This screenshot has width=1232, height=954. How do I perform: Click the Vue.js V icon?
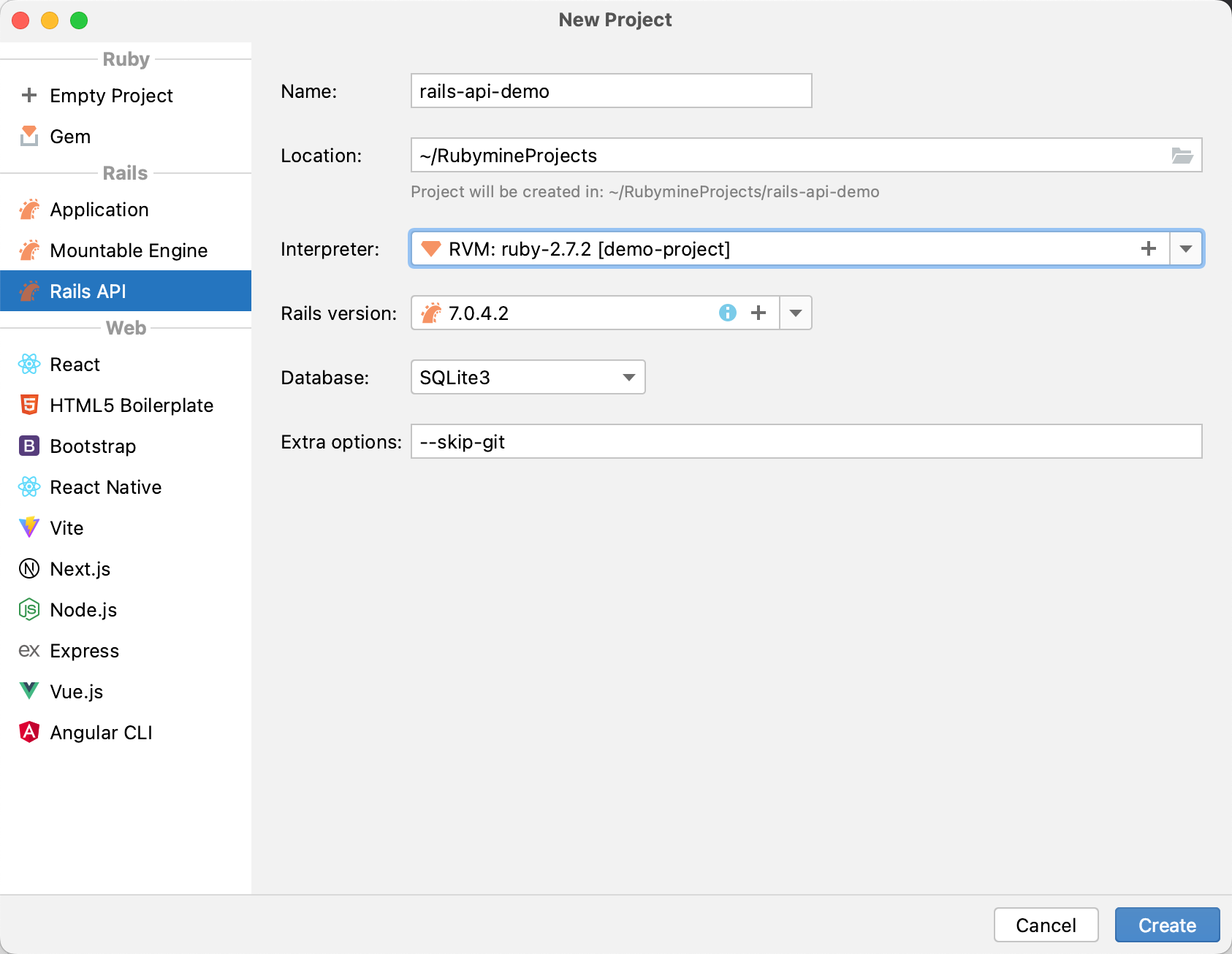[29, 691]
